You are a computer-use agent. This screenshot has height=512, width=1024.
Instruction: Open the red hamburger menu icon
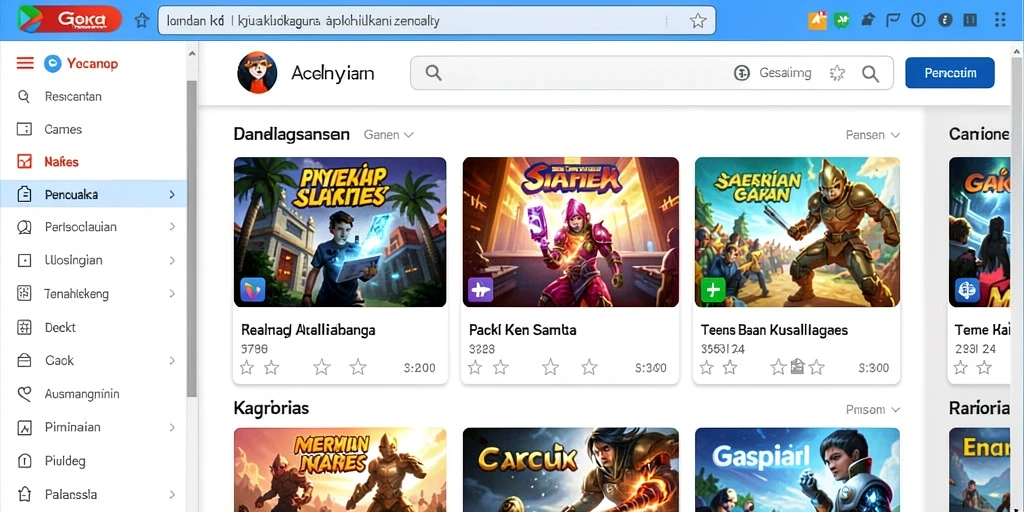click(25, 63)
